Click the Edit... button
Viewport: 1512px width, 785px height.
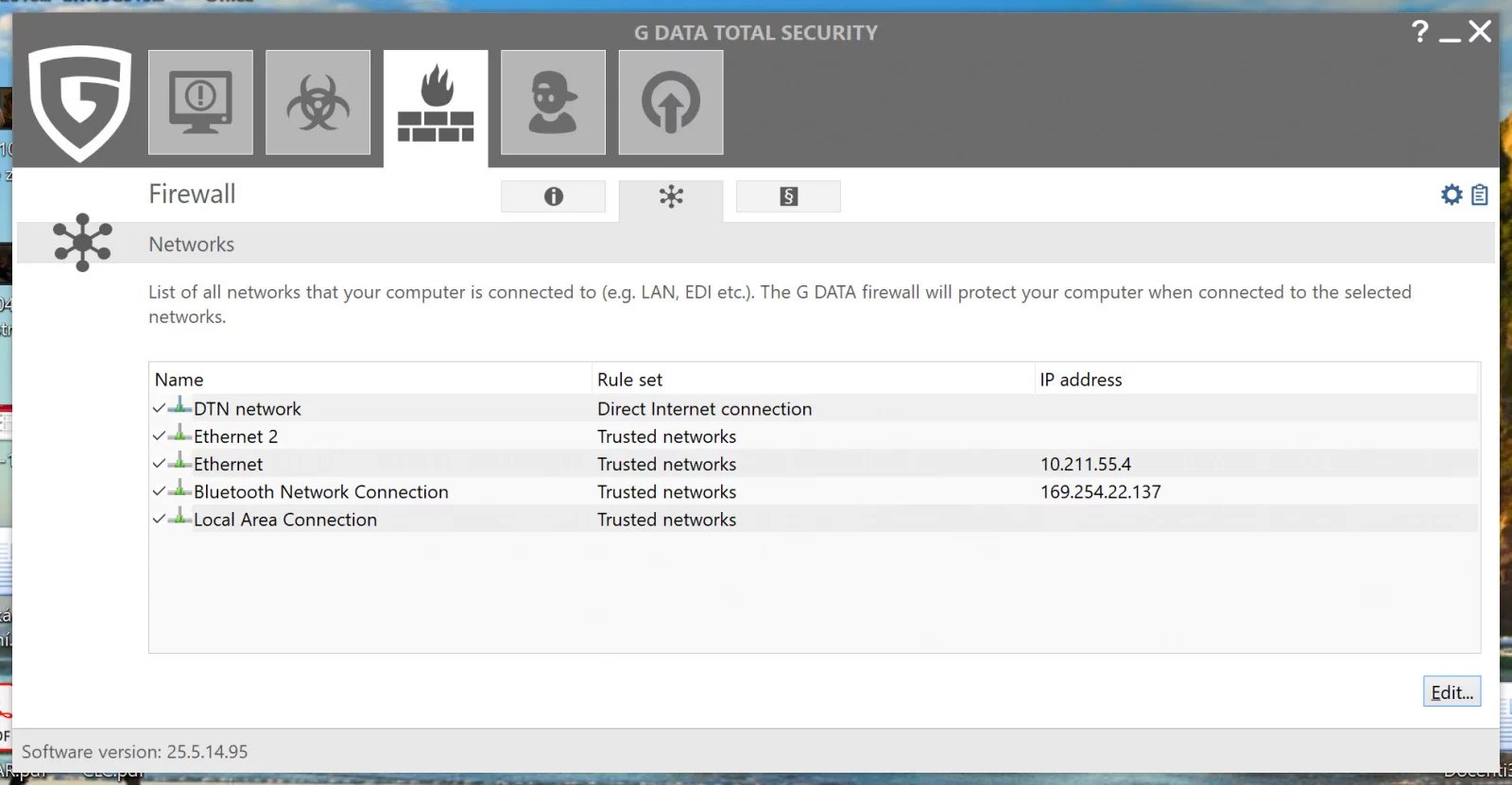[1452, 691]
